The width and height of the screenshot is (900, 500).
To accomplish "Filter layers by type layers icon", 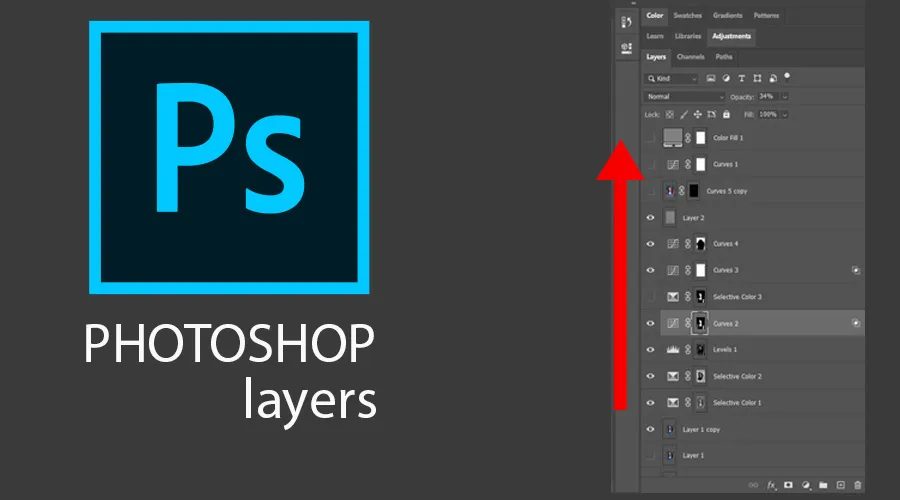I will tap(742, 78).
